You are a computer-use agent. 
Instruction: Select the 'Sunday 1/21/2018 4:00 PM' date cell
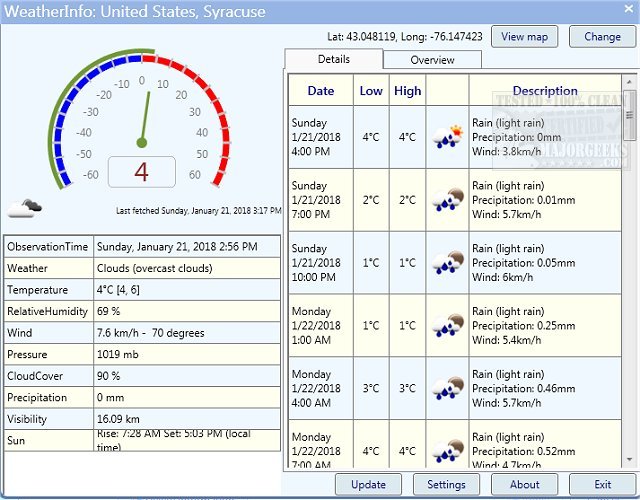click(x=321, y=137)
